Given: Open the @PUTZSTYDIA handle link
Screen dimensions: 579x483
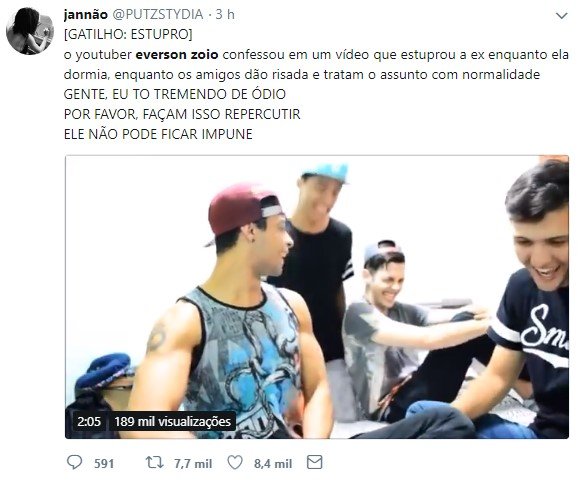Looking at the screenshot, I should click(x=157, y=14).
